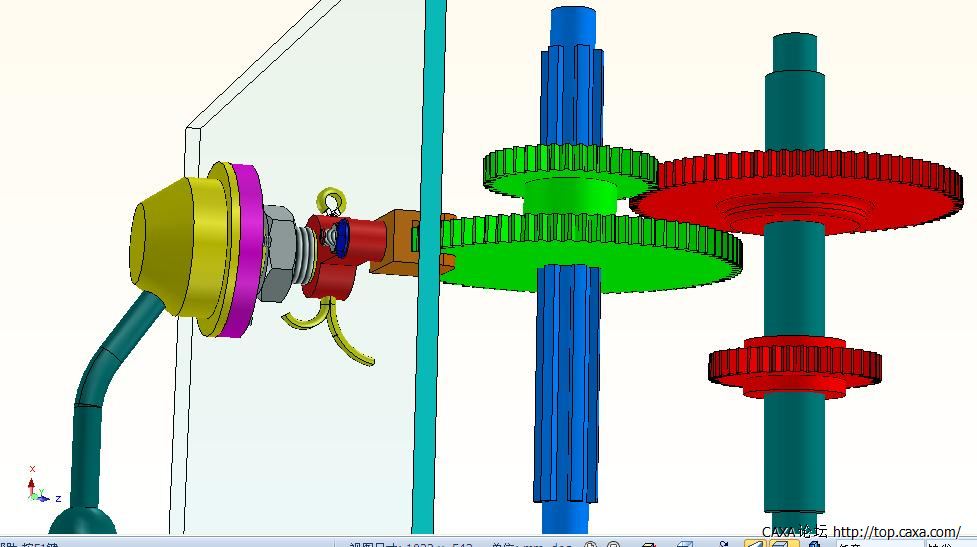Toggle the first highlighted status bar icon
This screenshot has width=977, height=547.
pyautogui.click(x=754, y=544)
